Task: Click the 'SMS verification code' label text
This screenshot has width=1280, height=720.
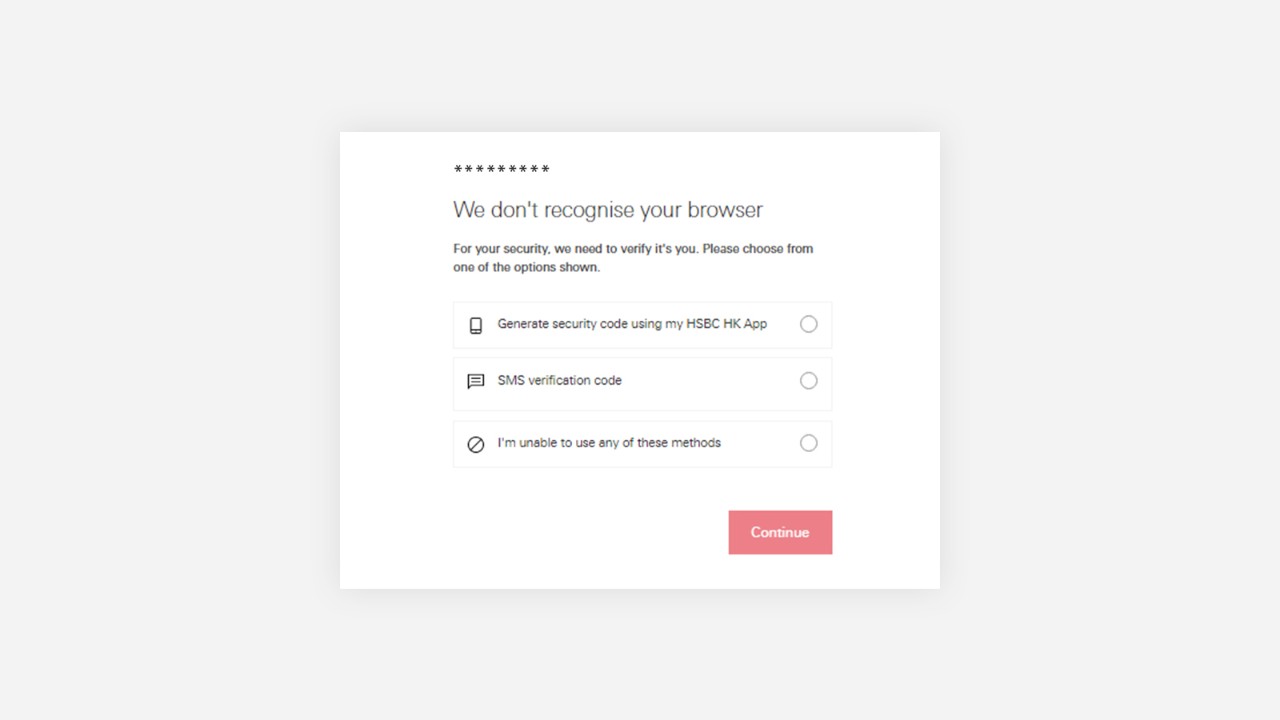Action: pos(559,380)
